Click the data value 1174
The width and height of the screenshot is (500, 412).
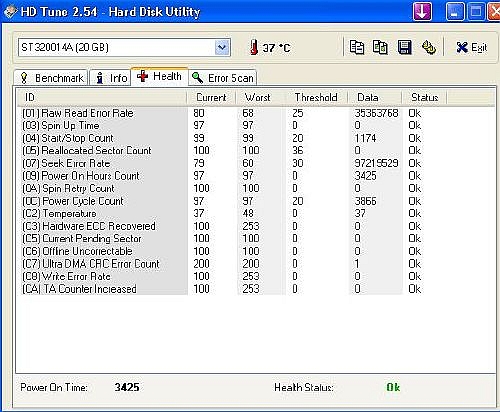tap(365, 138)
